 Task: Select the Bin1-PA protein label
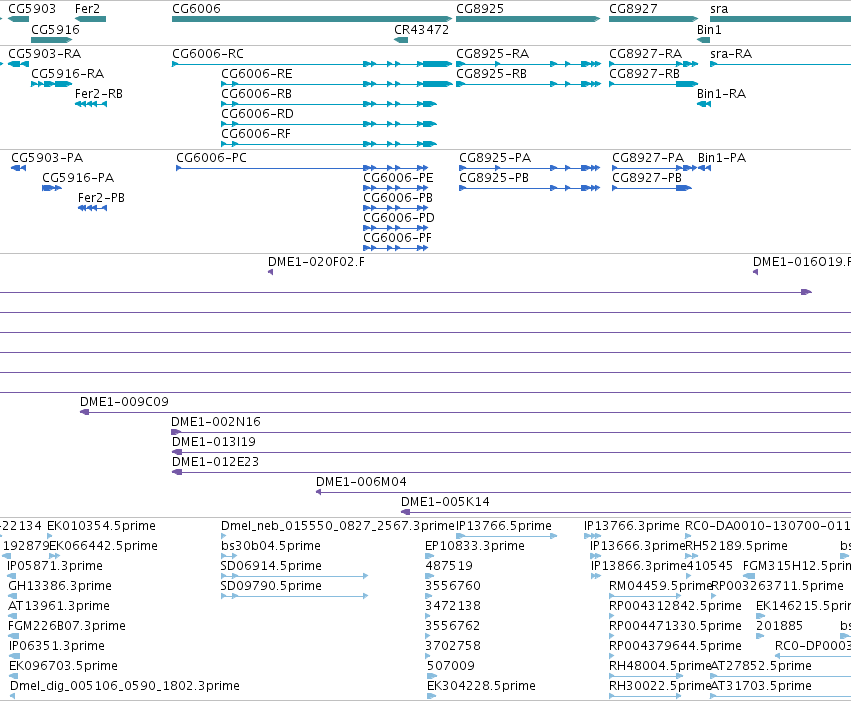[722, 158]
